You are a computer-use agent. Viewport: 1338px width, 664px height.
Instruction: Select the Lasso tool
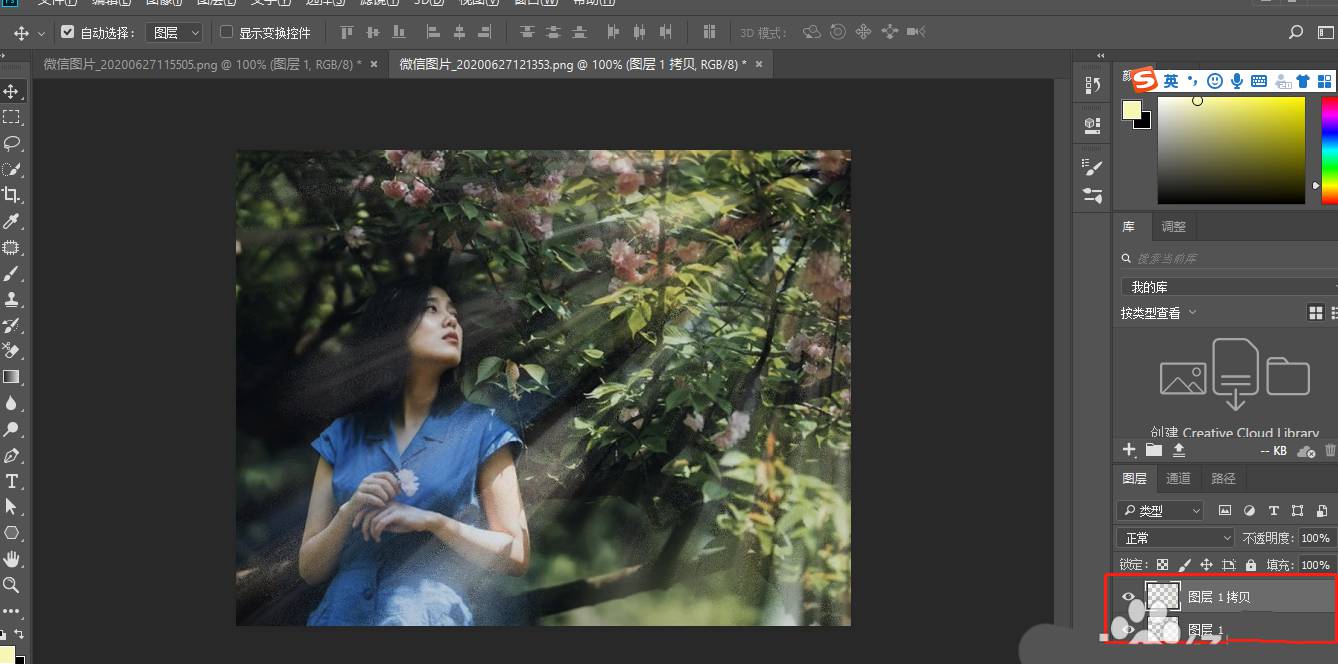(12, 143)
